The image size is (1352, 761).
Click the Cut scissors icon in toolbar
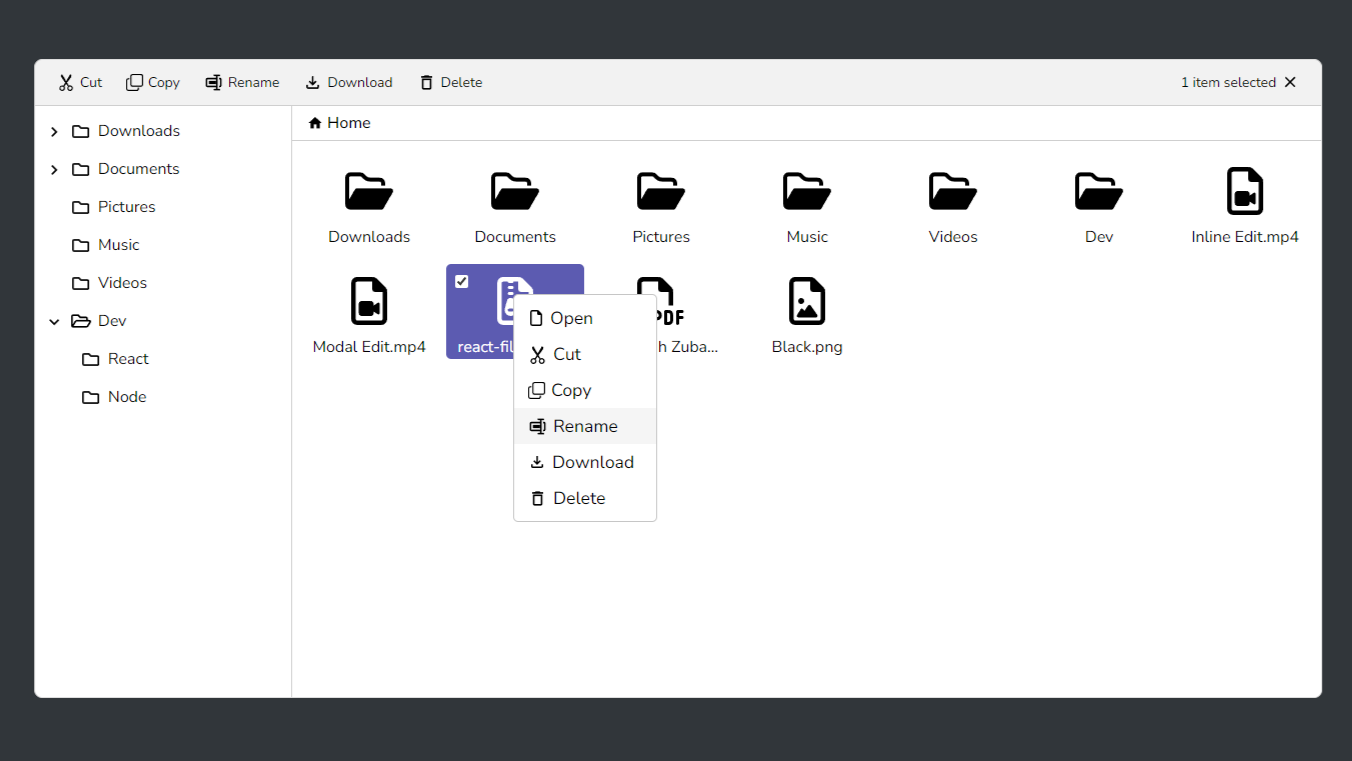pyautogui.click(x=66, y=83)
